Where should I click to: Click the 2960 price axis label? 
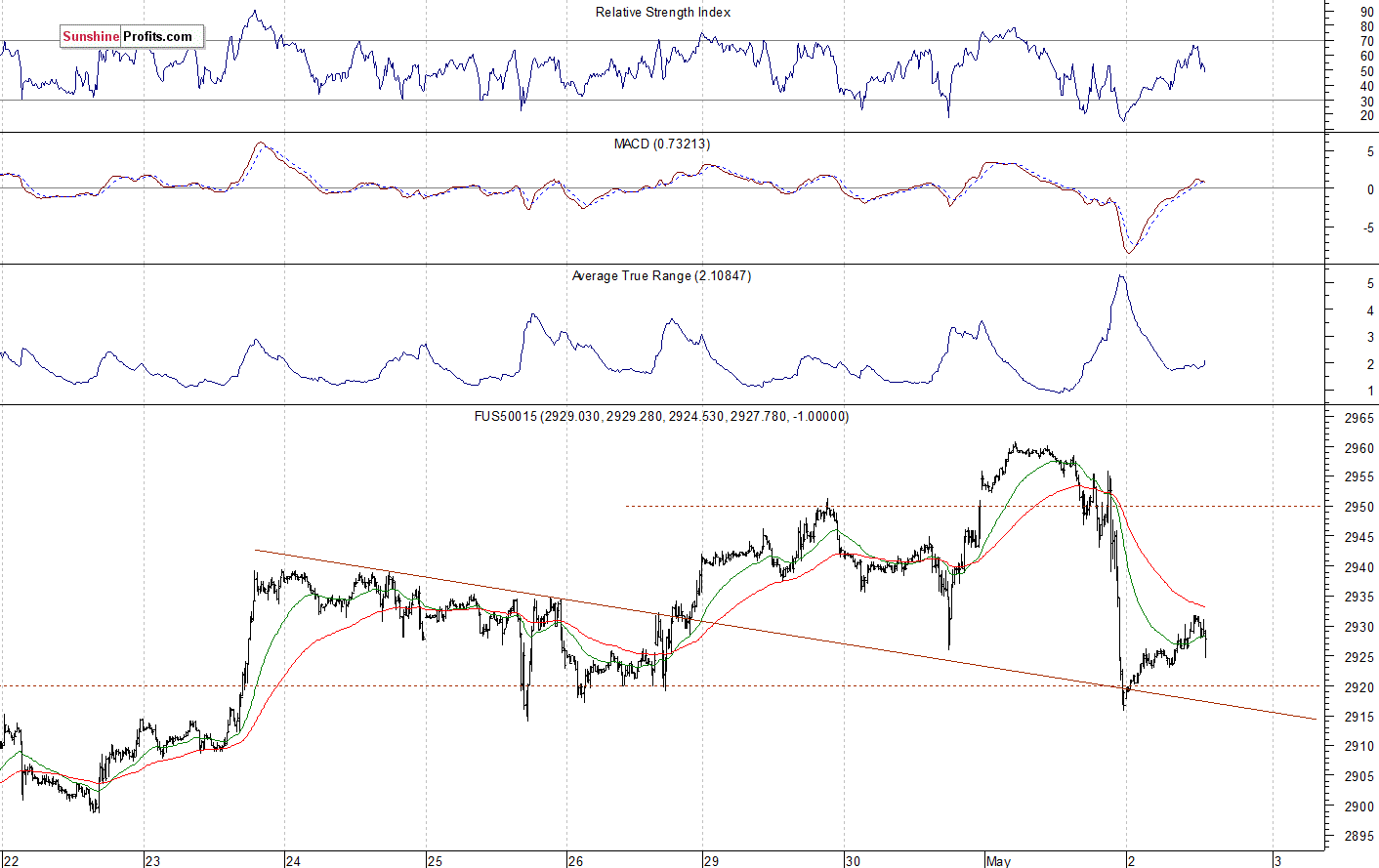click(x=1358, y=448)
